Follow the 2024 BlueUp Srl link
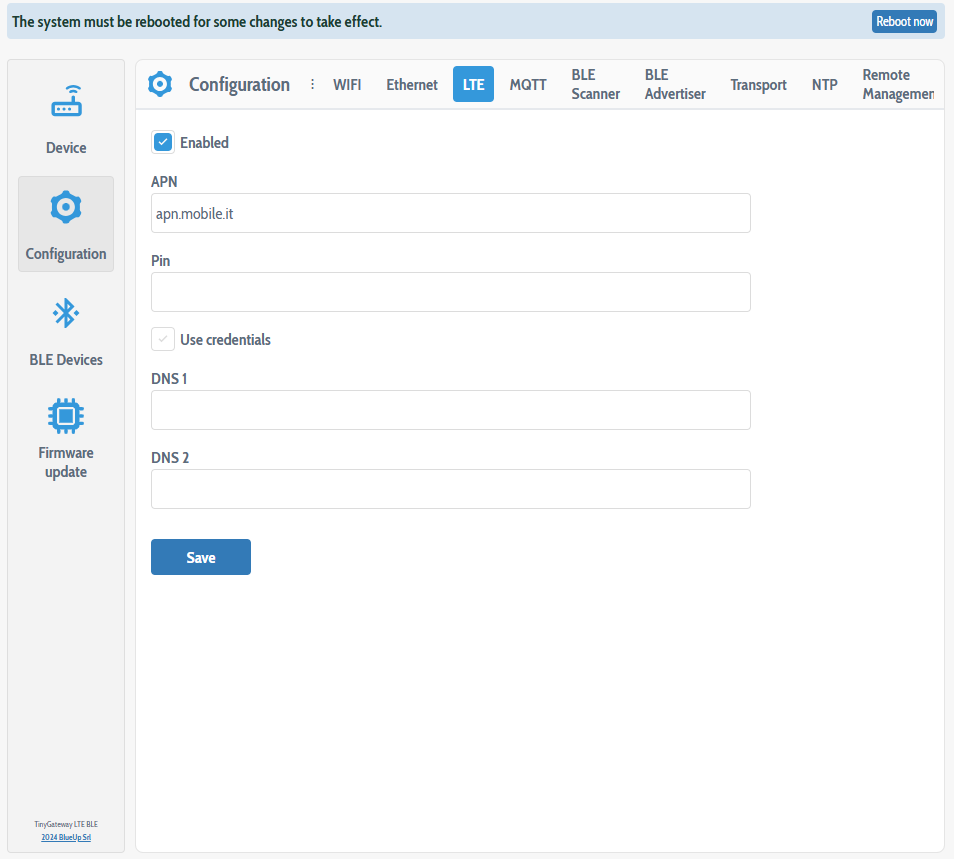The width and height of the screenshot is (954, 859). (x=66, y=837)
